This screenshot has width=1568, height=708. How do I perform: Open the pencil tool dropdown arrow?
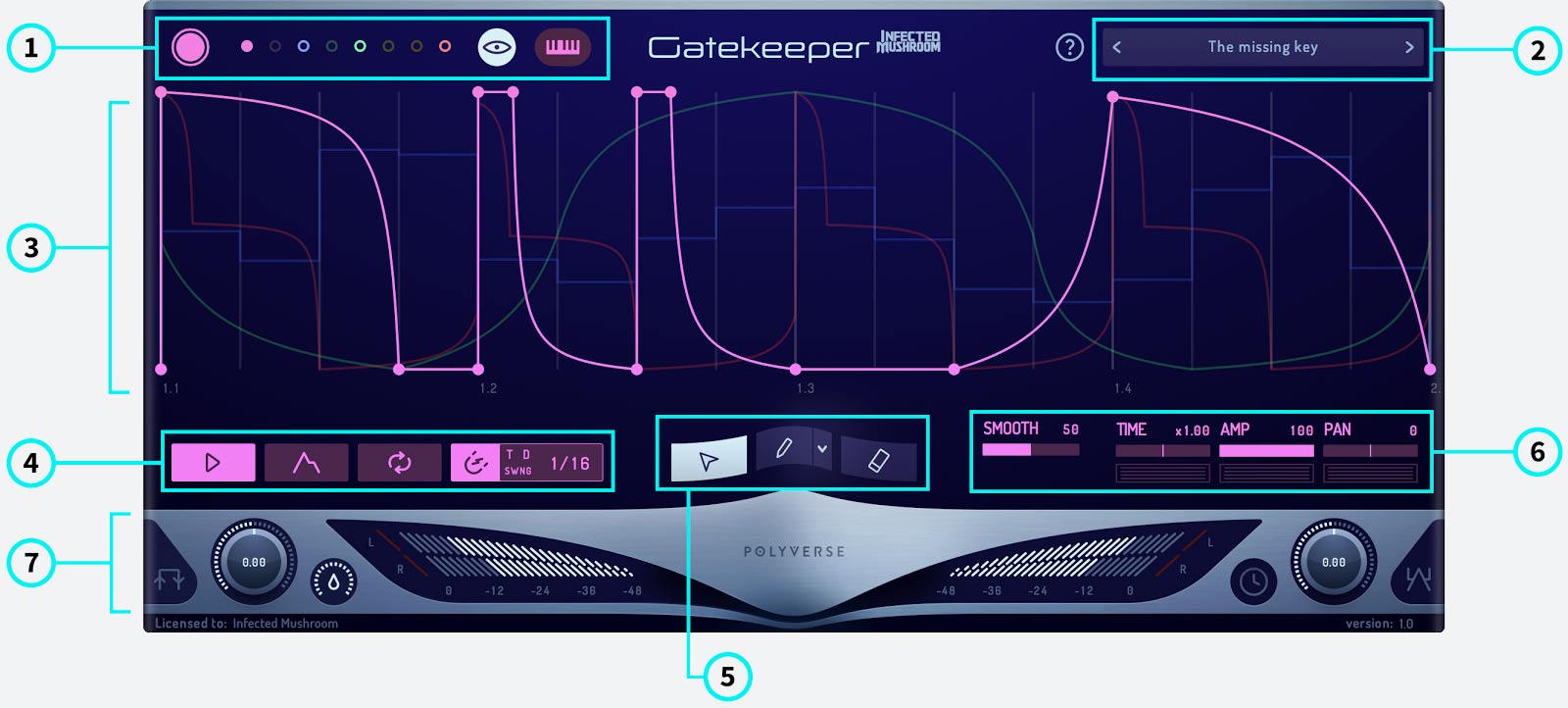[822, 449]
